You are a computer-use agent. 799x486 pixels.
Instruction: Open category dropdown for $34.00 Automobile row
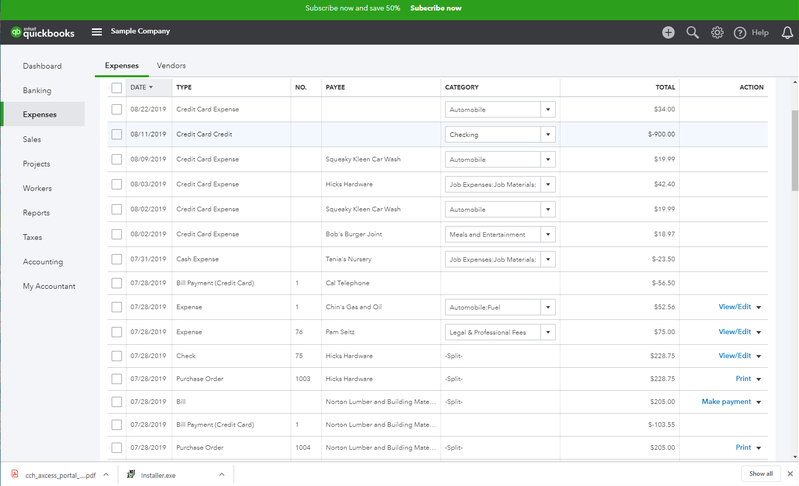coord(548,110)
